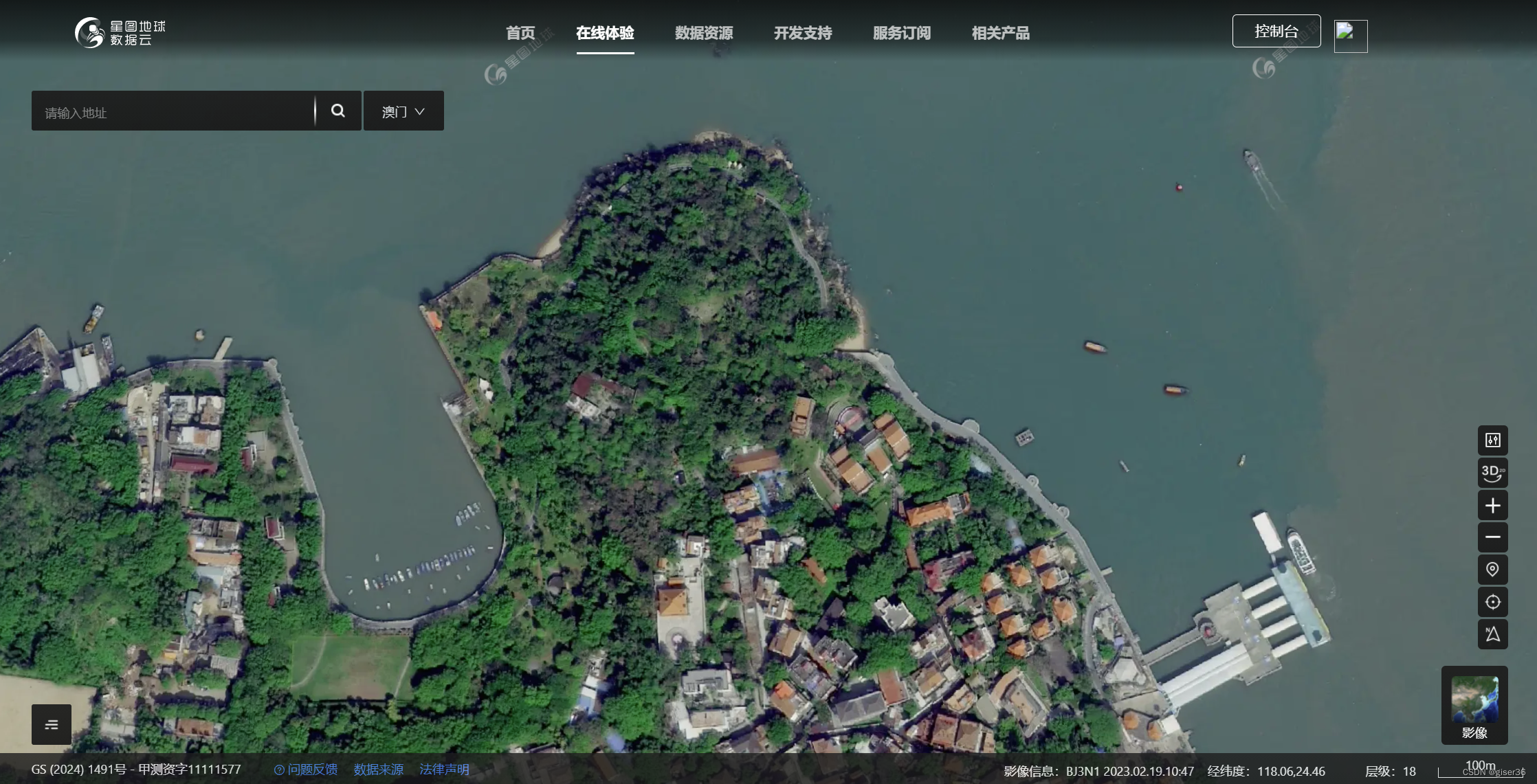The width and height of the screenshot is (1537, 784).
Task: Open the bottom-left layers list button
Action: click(52, 724)
